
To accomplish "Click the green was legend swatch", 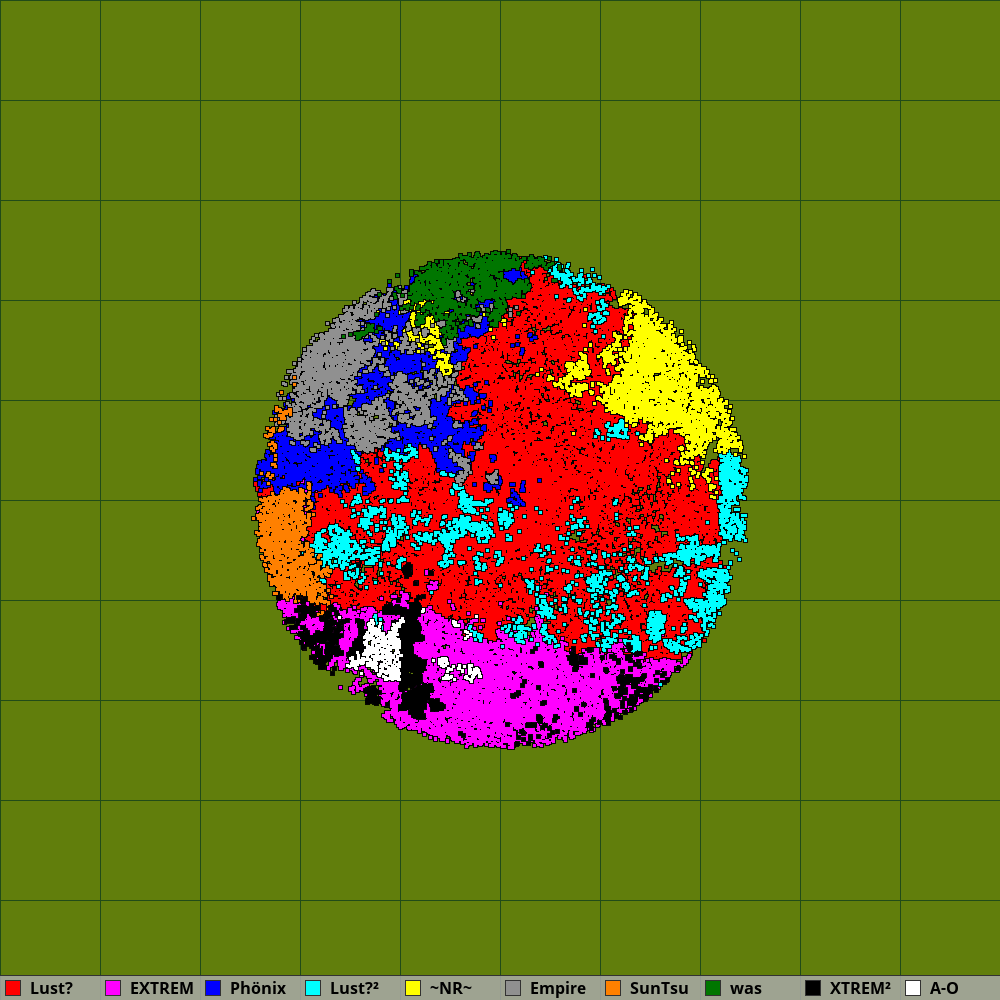I will pyautogui.click(x=713, y=988).
